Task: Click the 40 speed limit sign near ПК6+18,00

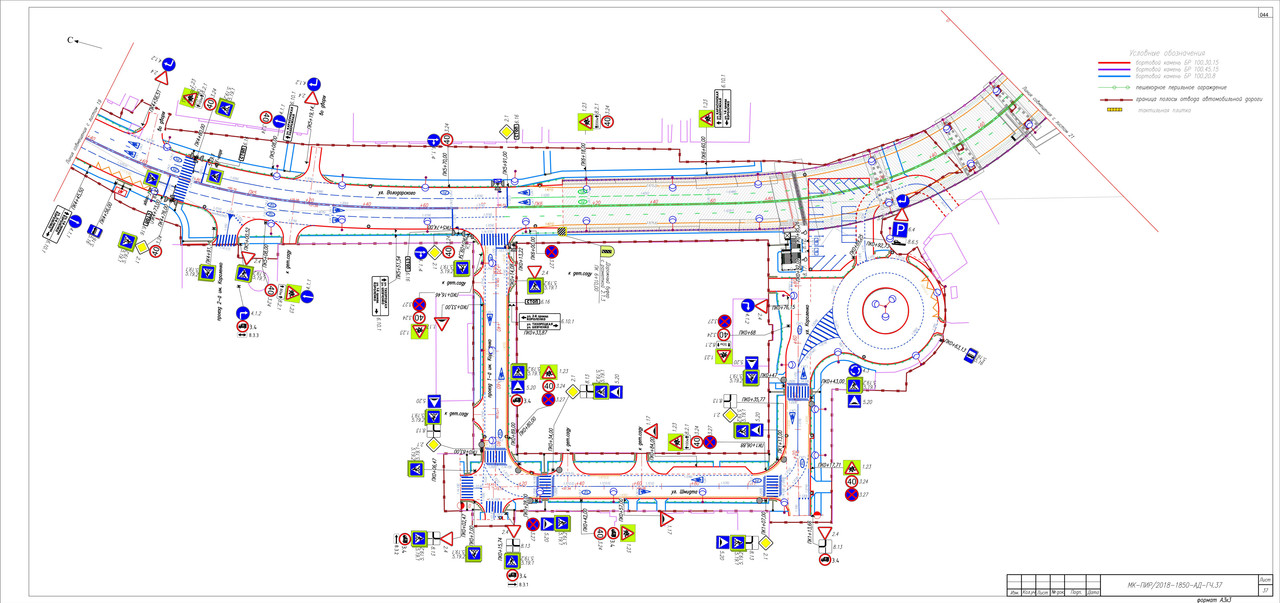Action: [606, 122]
